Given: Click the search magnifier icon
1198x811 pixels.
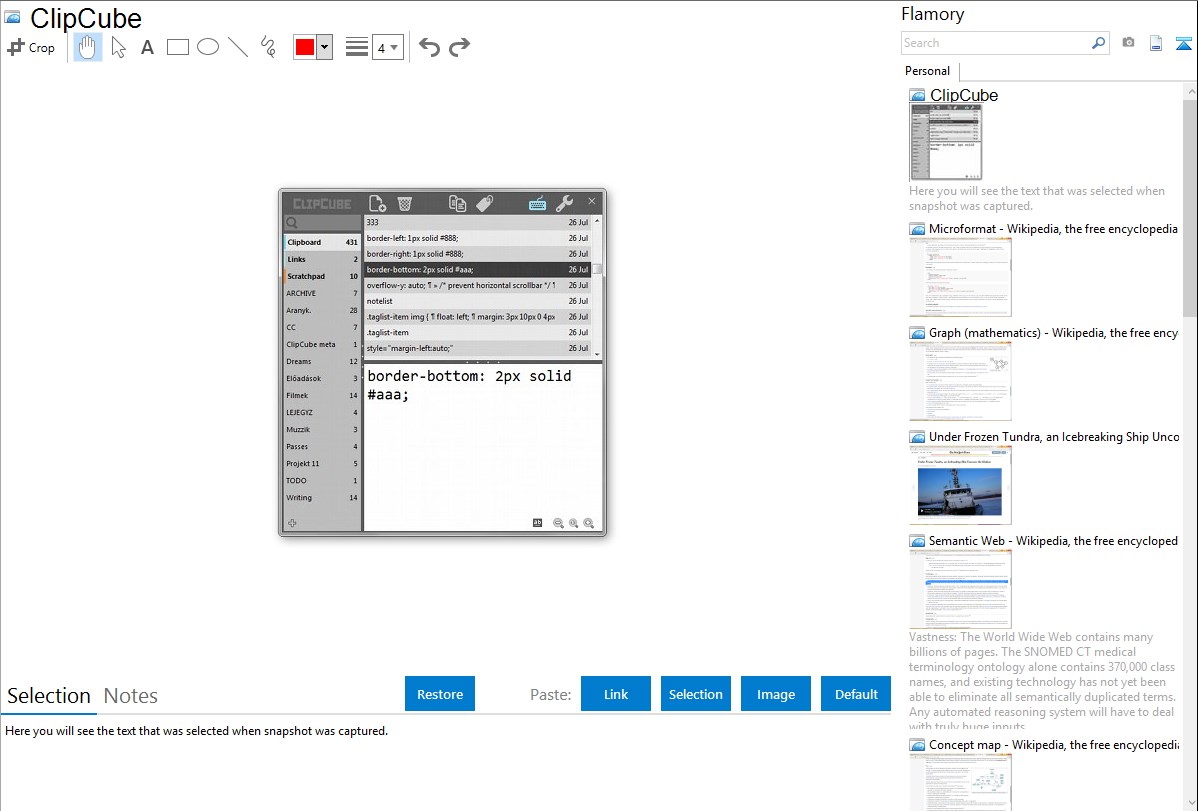Looking at the screenshot, I should click(x=1099, y=44).
